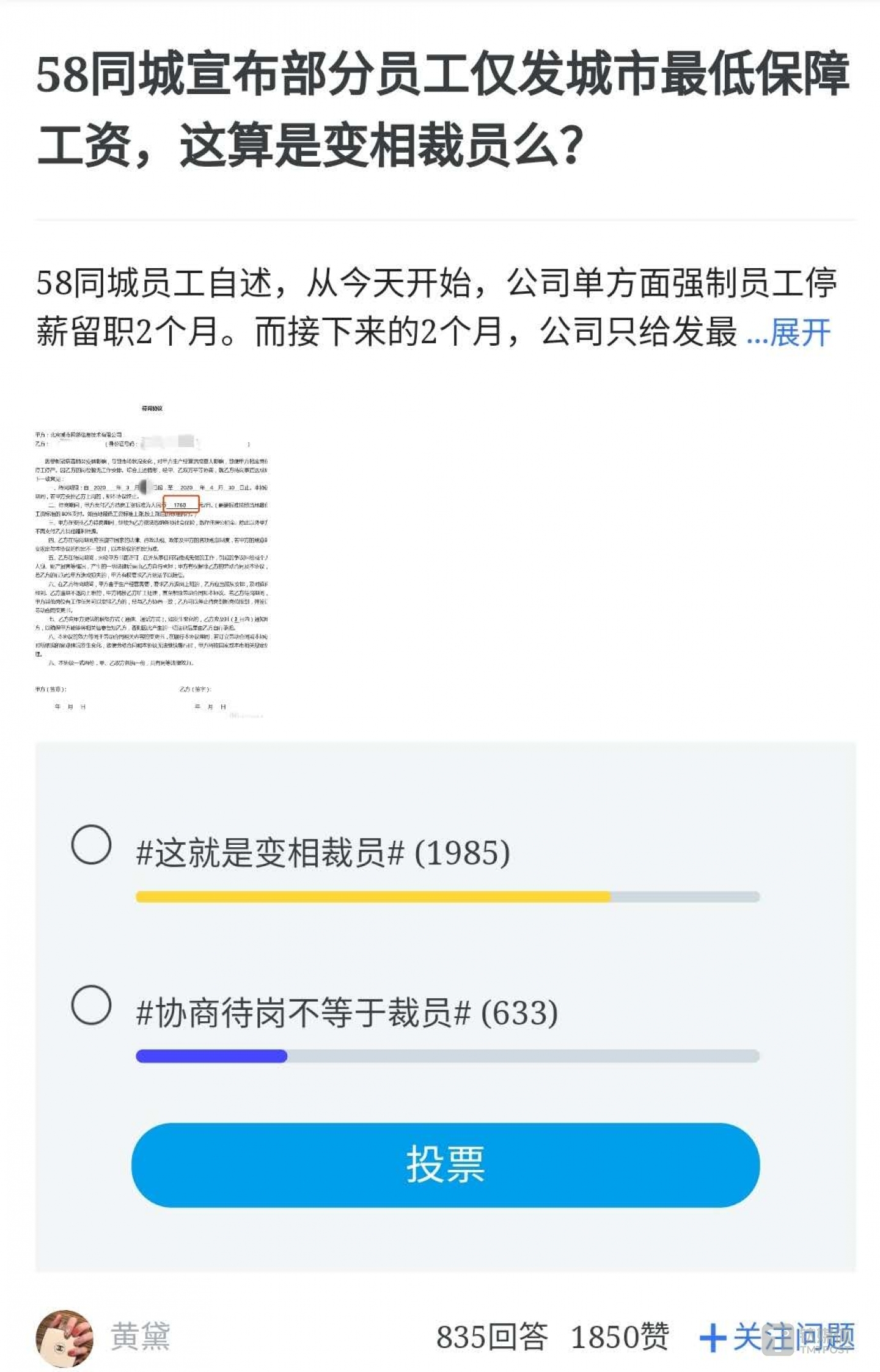Tap the #协商待岗不等于裁员# (633) label
Screen dimensions: 880x1372
pyautogui.click(x=346, y=1012)
